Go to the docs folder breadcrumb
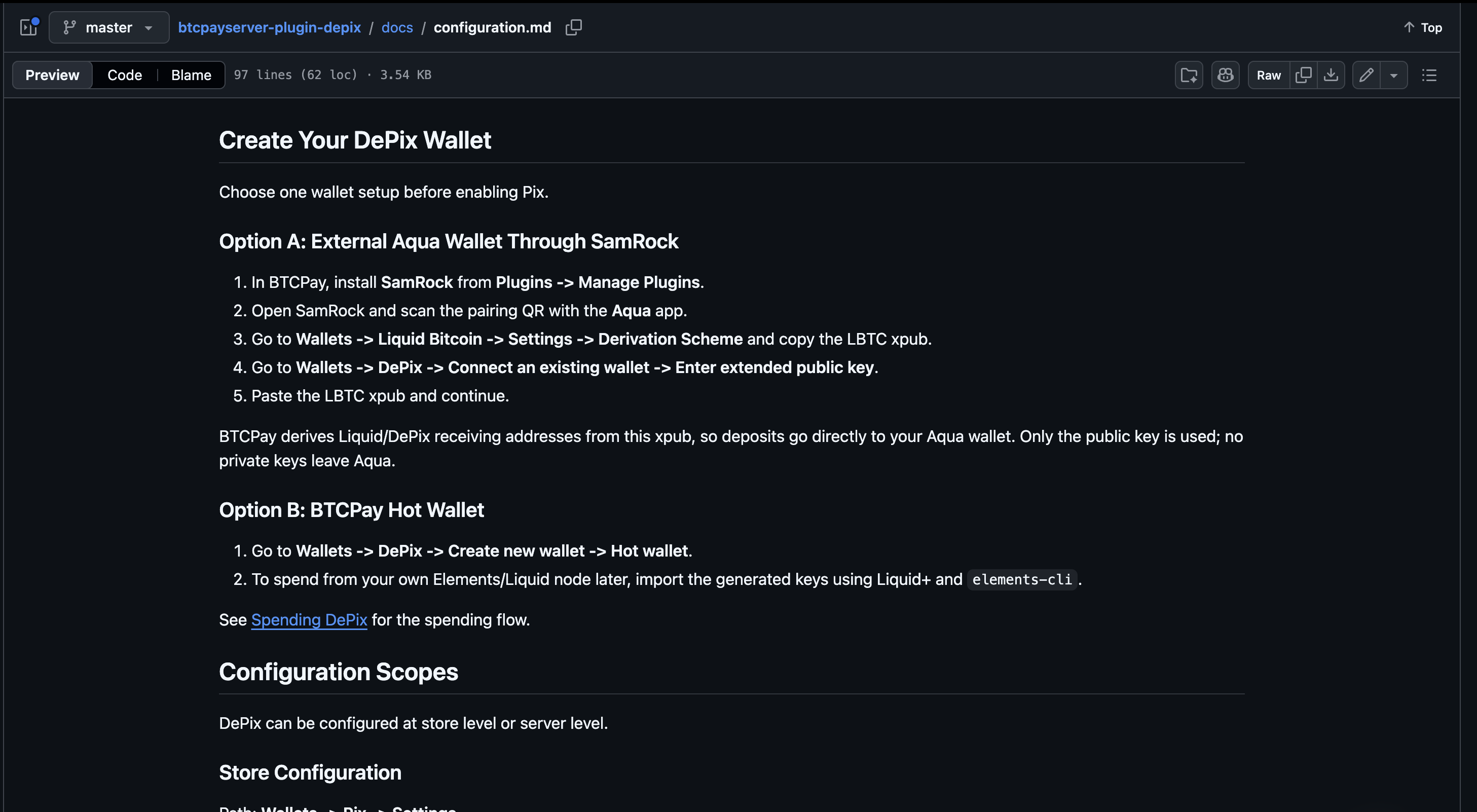 (x=397, y=27)
